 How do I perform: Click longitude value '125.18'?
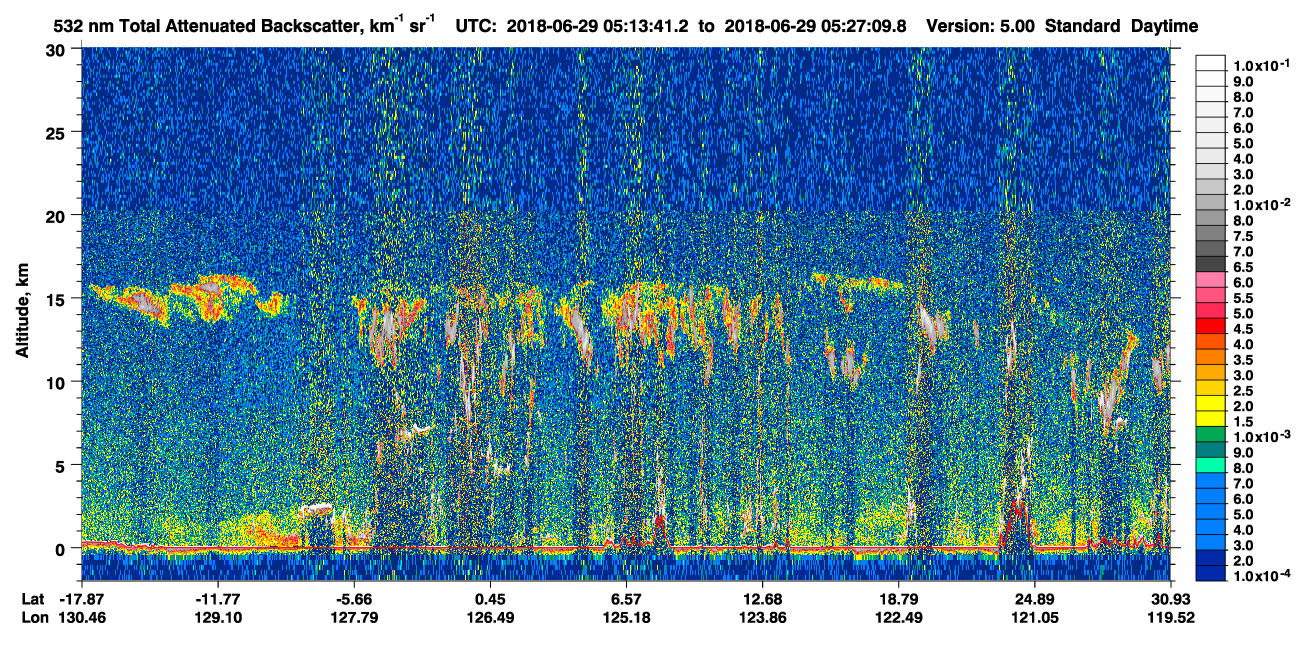626,617
